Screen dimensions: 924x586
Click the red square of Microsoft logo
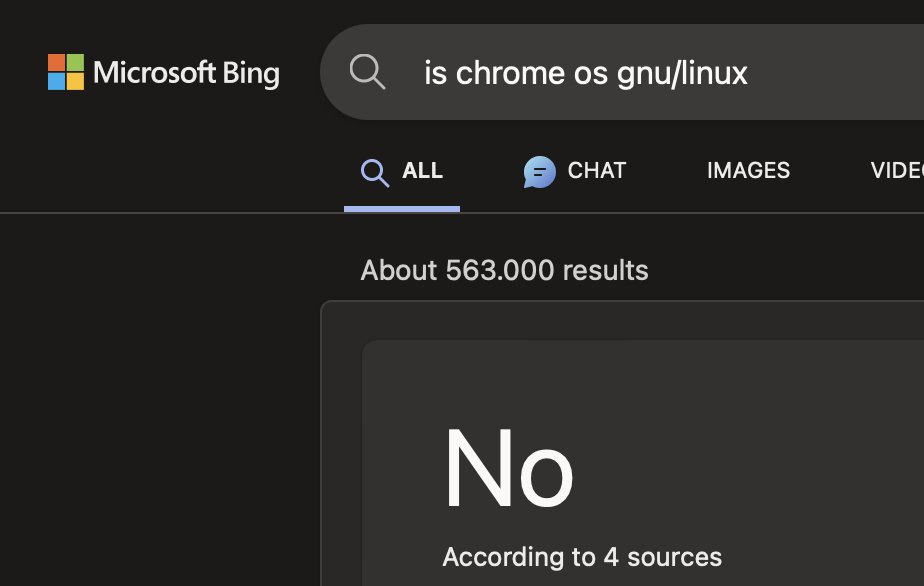[x=56, y=63]
